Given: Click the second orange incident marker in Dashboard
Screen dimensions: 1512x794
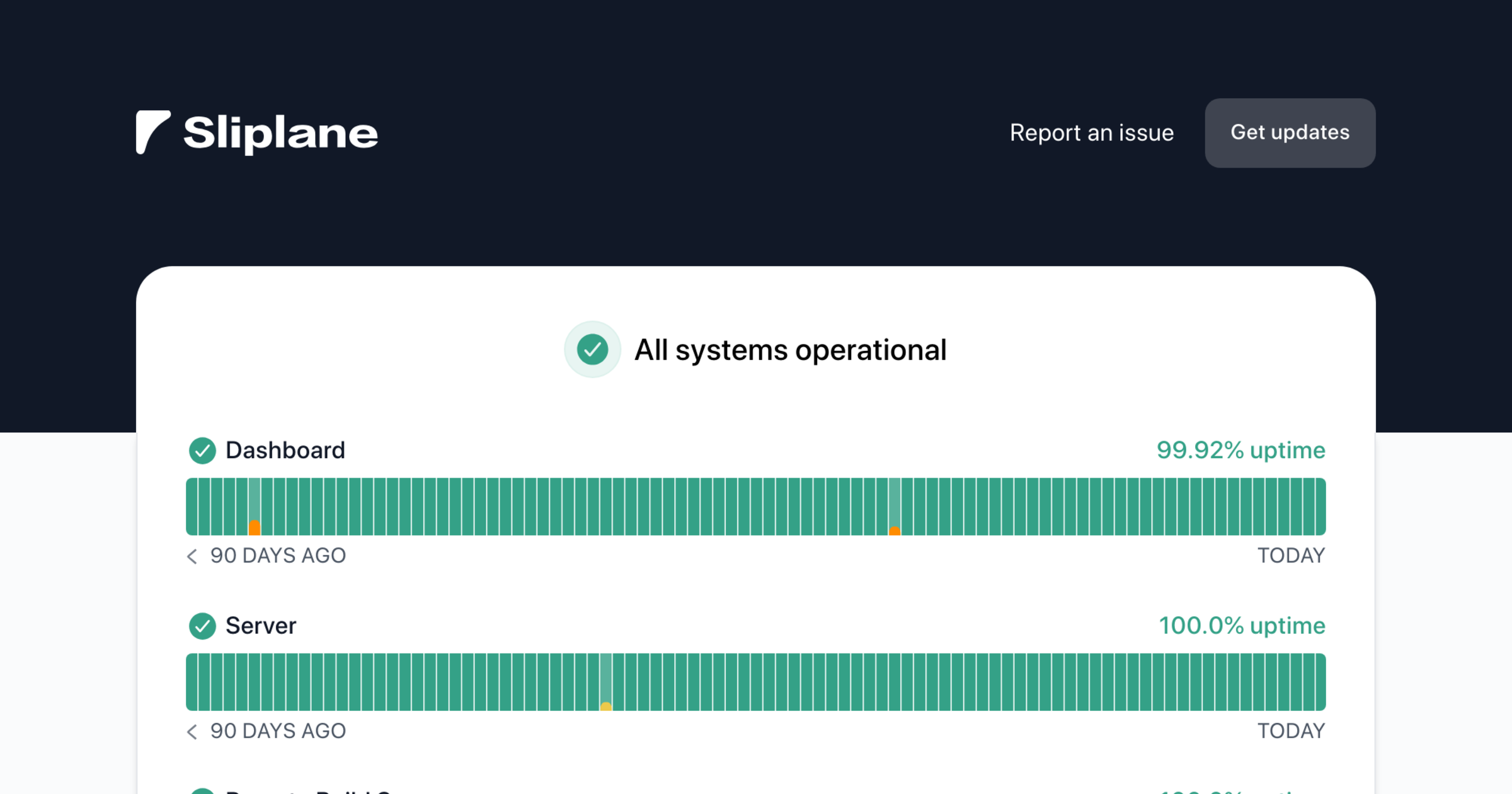Looking at the screenshot, I should click(895, 531).
